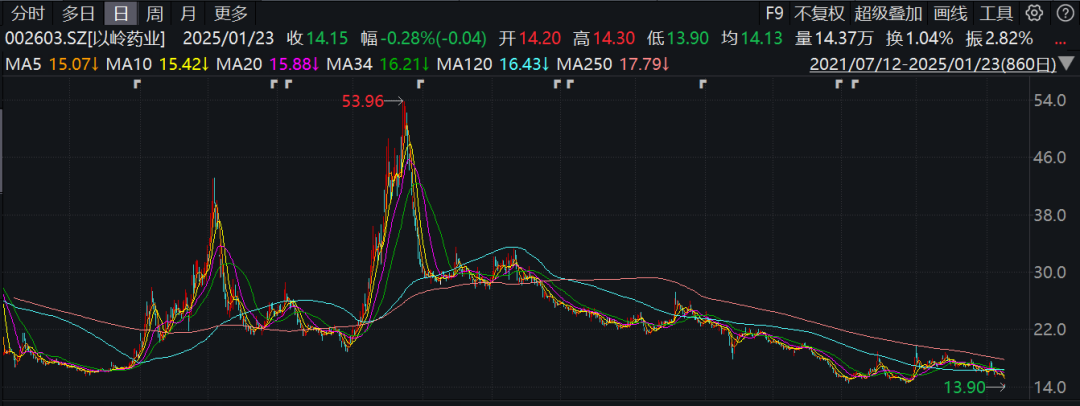The height and width of the screenshot is (406, 1080).
Task: Click the help question mark icon
Action: click(x=1063, y=13)
